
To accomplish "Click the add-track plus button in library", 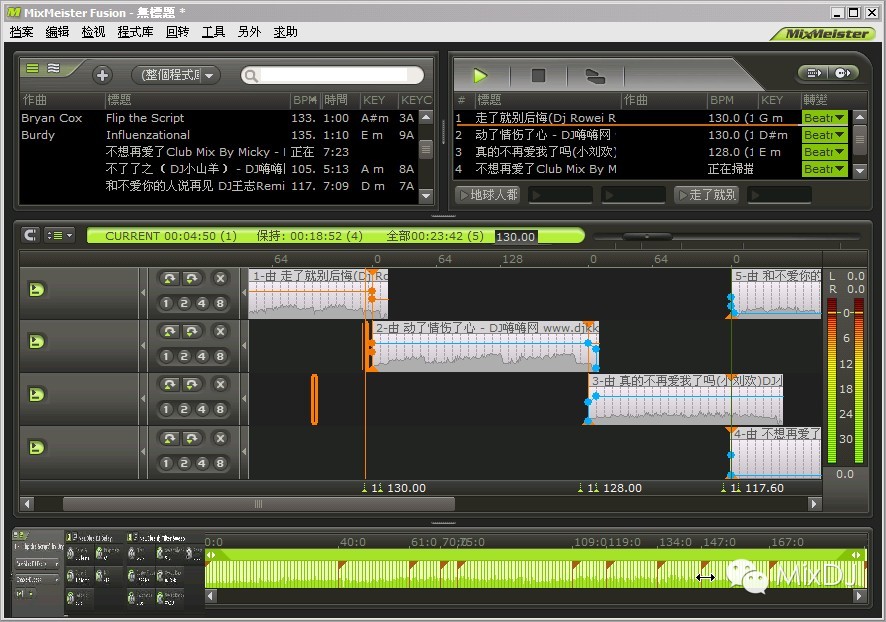I will 102,75.
